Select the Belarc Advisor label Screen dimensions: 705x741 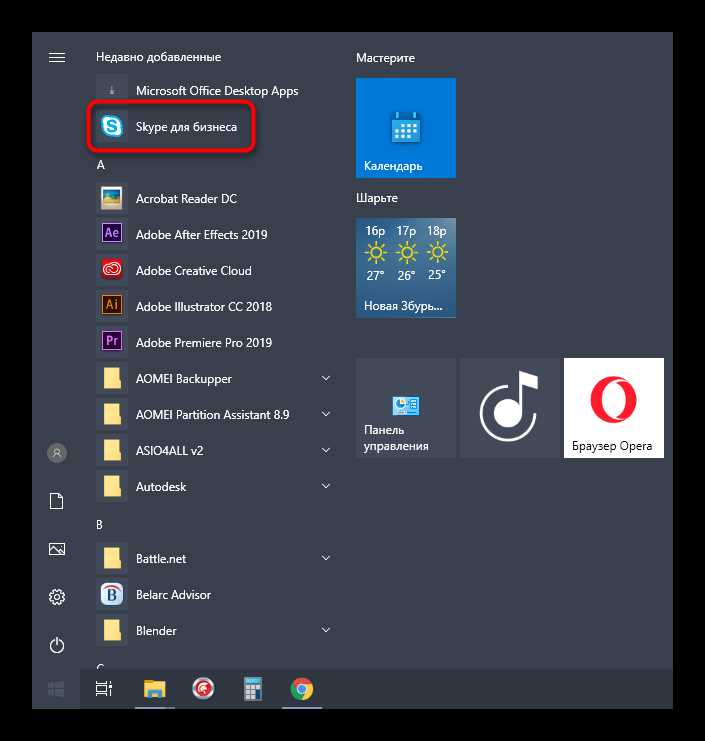coord(173,595)
